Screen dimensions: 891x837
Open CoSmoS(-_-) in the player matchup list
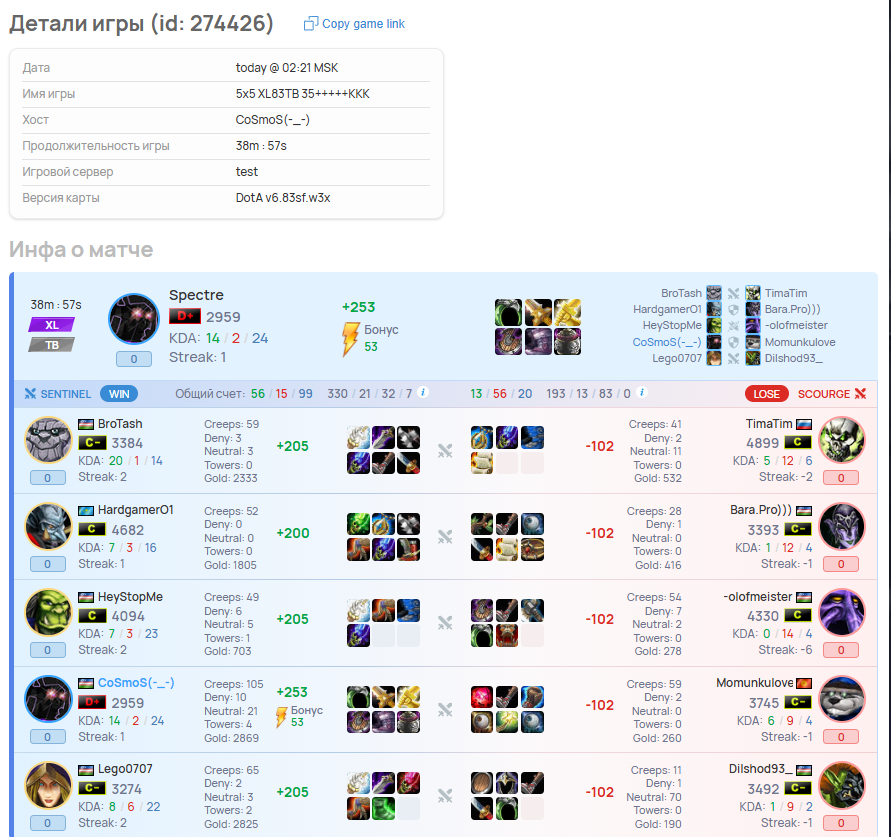coord(667,342)
